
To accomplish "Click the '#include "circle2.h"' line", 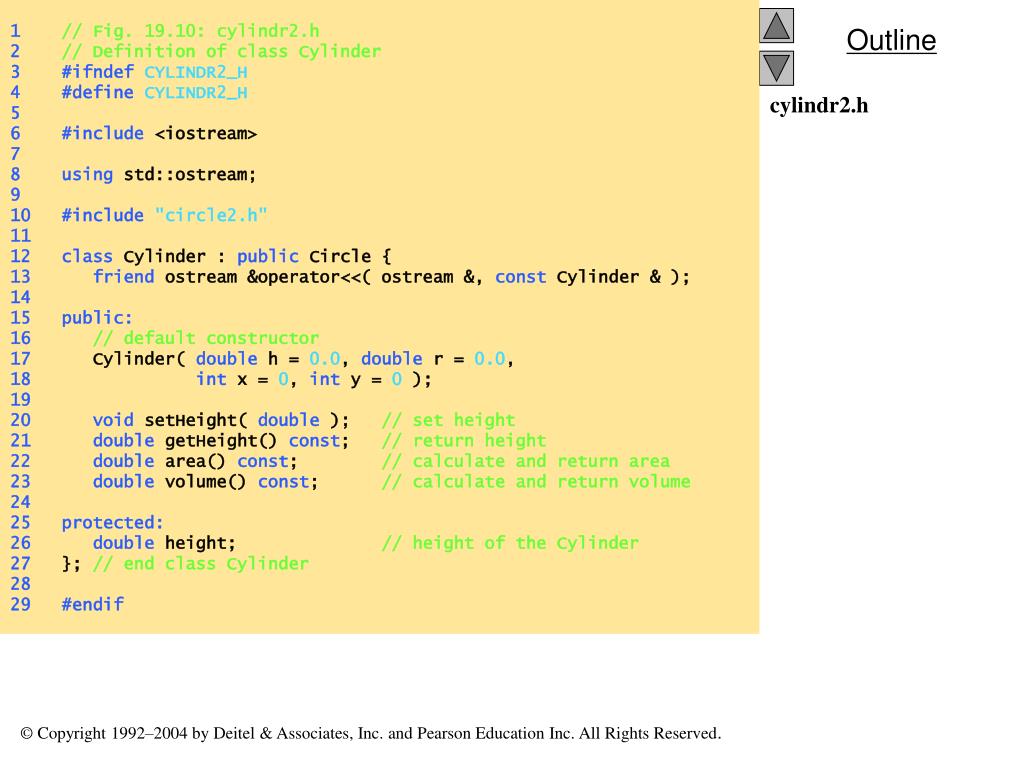I will point(165,216).
